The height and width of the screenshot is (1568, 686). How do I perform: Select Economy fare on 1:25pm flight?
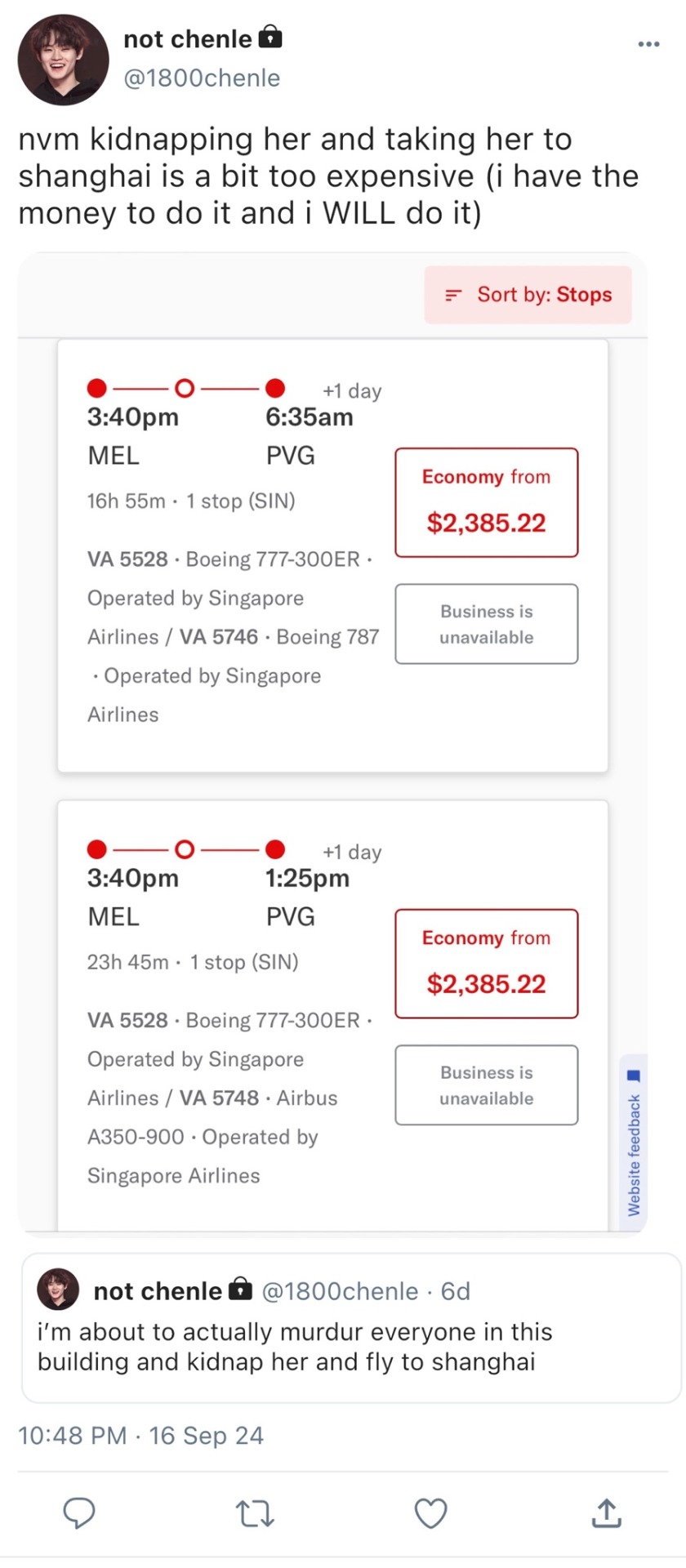coord(487,964)
